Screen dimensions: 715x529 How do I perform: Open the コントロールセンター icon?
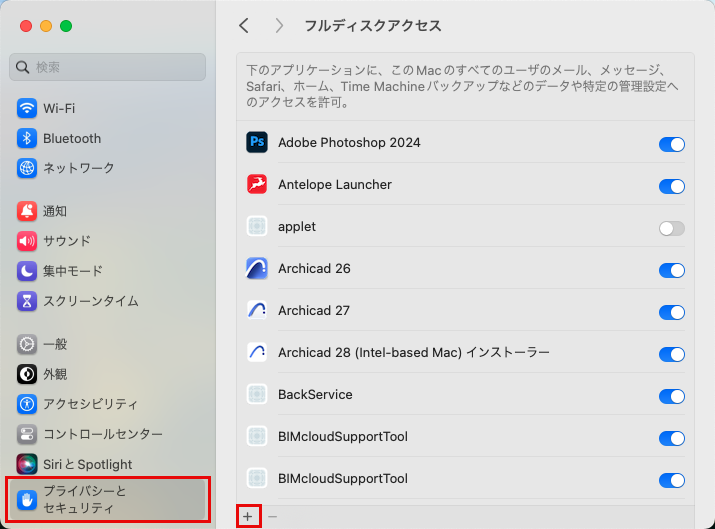tap(27, 434)
